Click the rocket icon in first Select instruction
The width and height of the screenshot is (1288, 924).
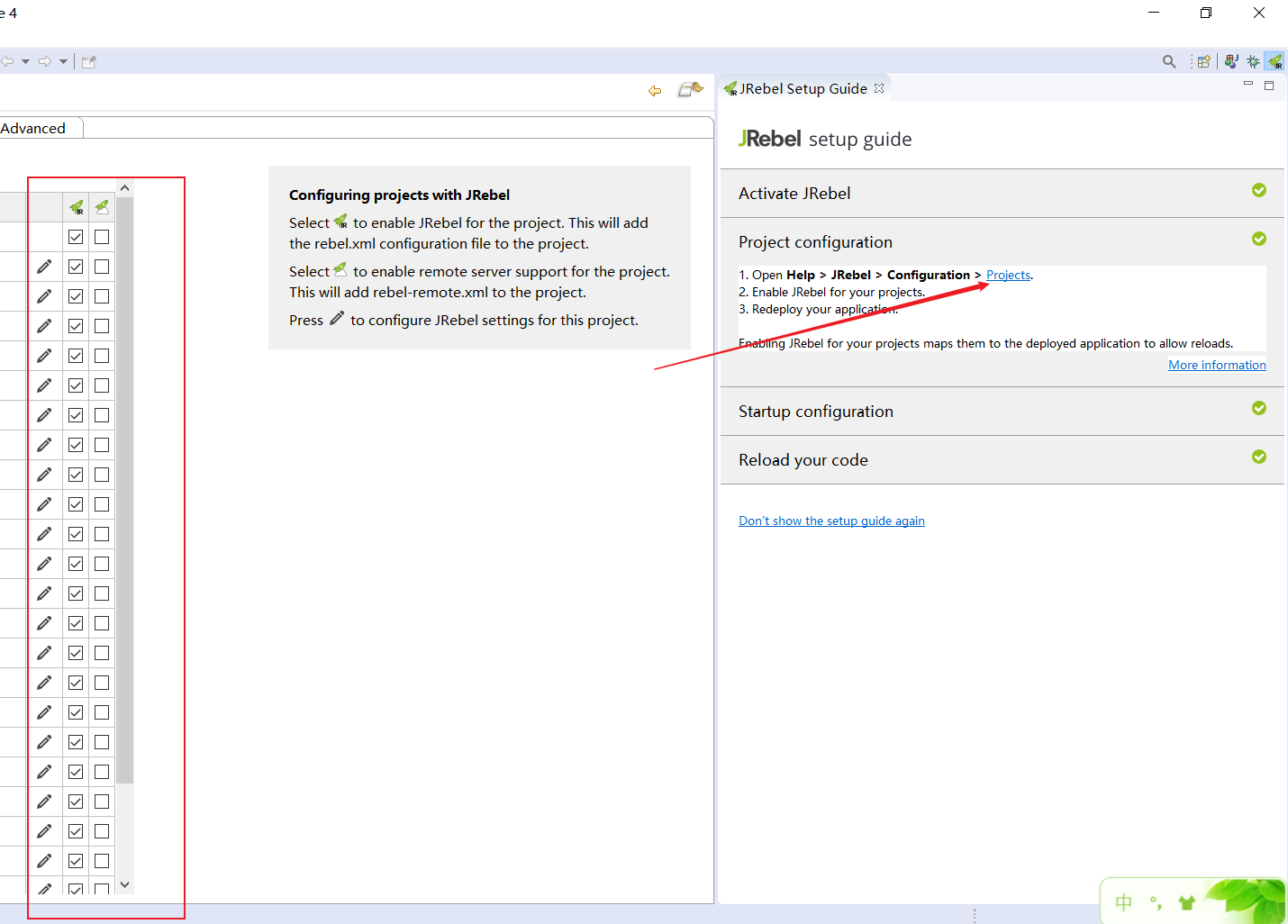coord(340,222)
